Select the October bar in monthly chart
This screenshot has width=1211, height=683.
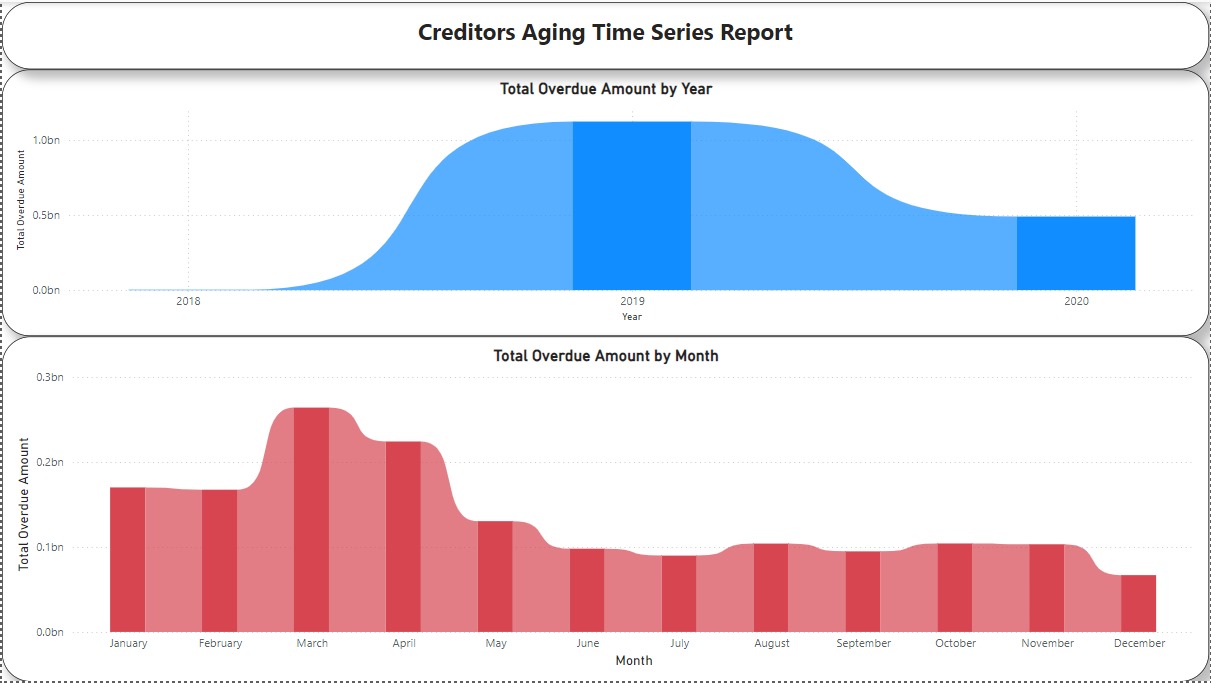pos(955,587)
